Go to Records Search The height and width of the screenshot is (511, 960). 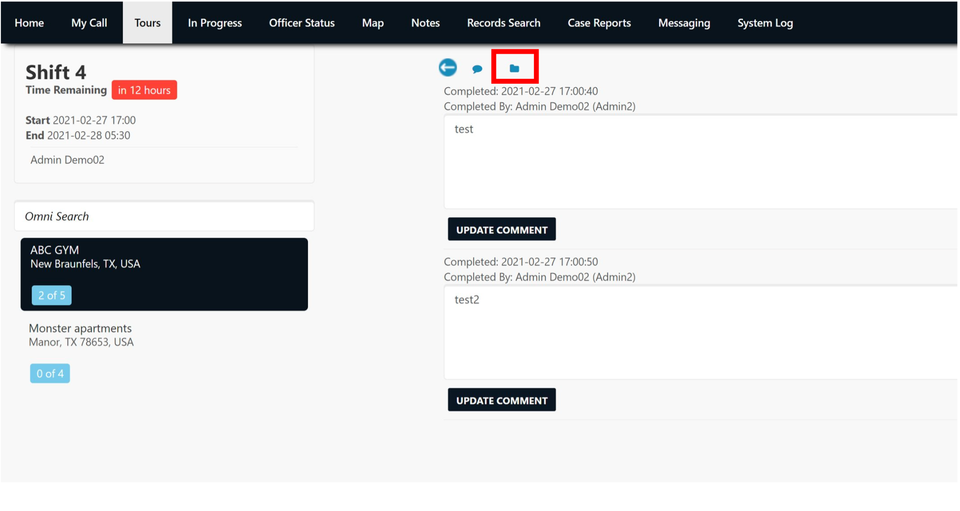504,23
